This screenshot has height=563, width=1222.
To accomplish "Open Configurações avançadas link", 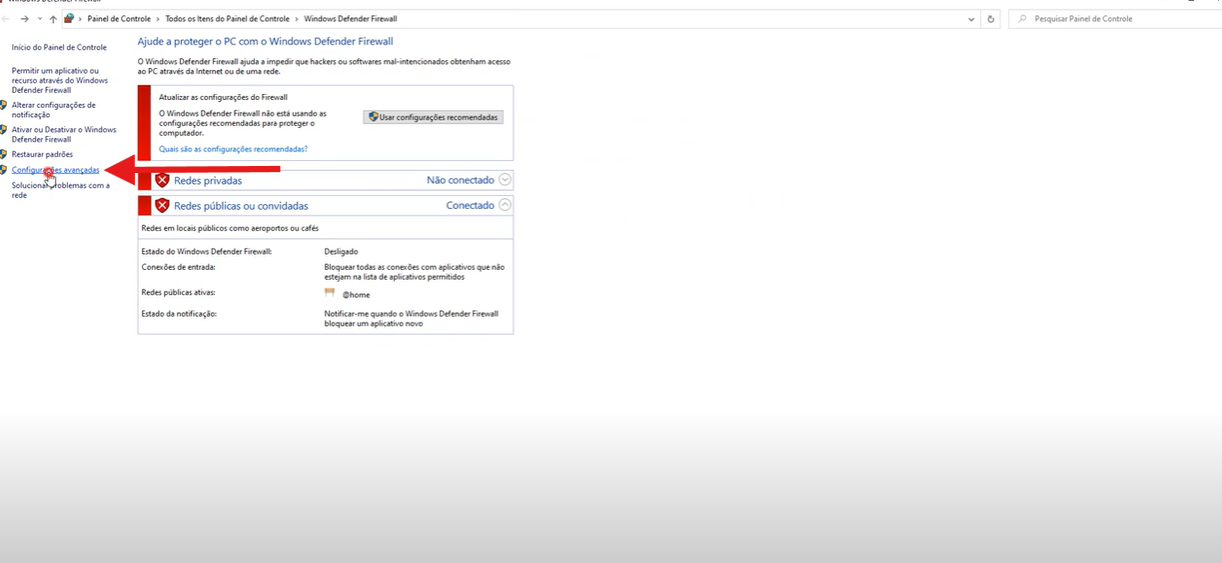I will (x=56, y=170).
